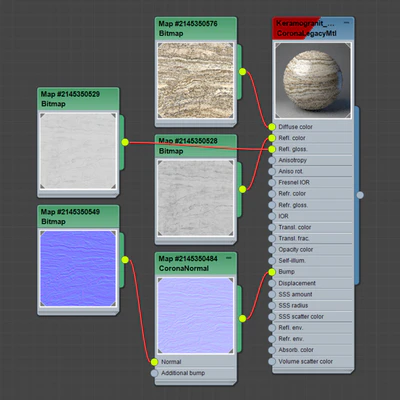Click the Additional bump input socket
The width and height of the screenshot is (400, 400).
[x=154, y=373]
